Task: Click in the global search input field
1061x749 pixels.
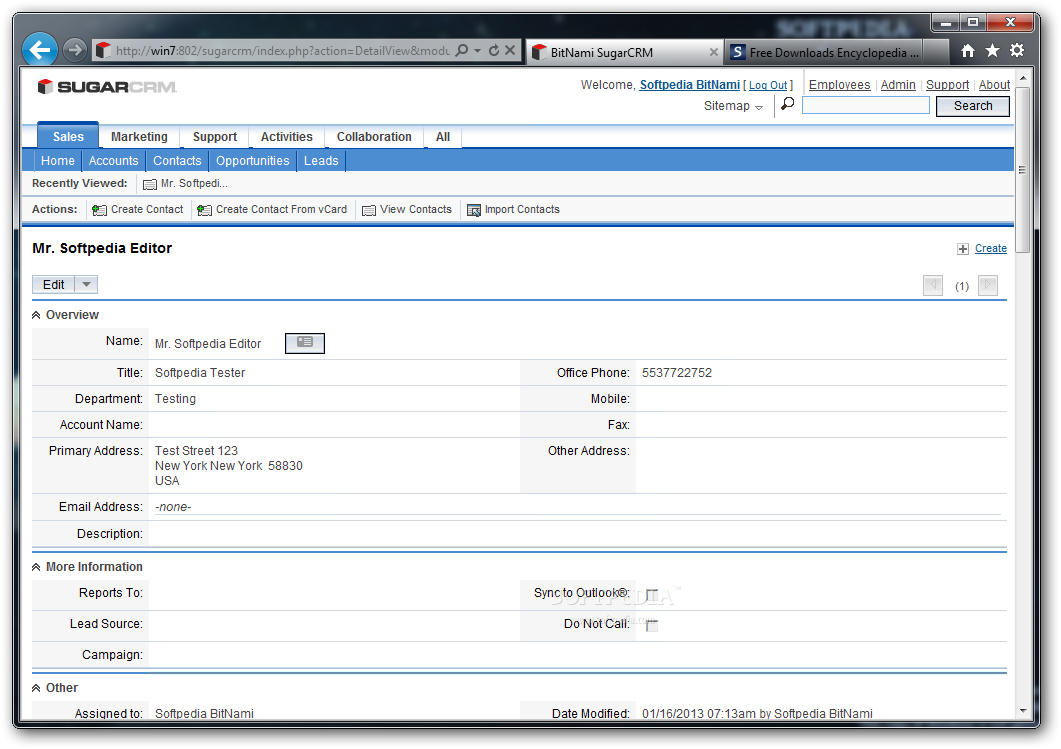Action: pos(865,106)
